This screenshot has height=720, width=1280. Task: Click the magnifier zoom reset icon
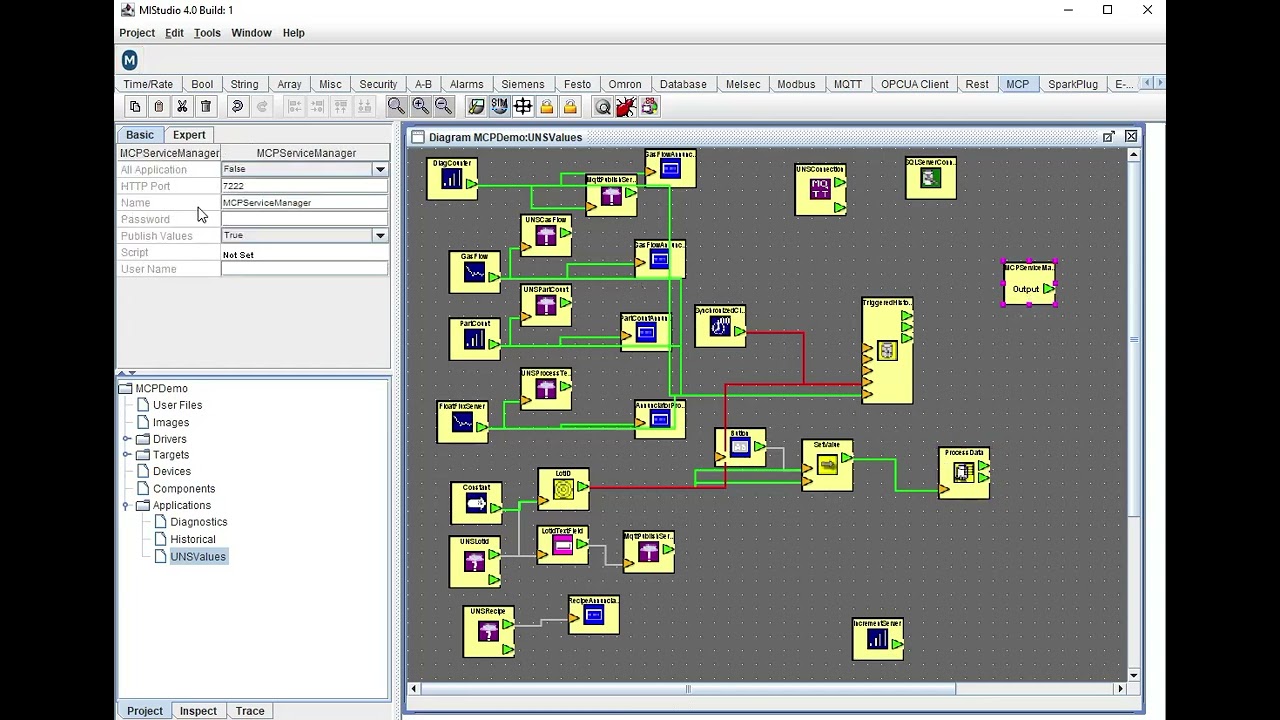coord(396,107)
